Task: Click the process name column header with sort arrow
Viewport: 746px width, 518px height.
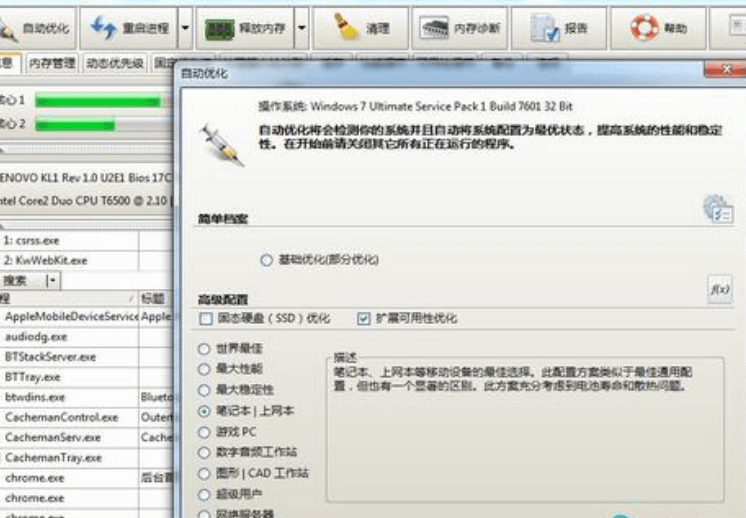Action: point(69,299)
